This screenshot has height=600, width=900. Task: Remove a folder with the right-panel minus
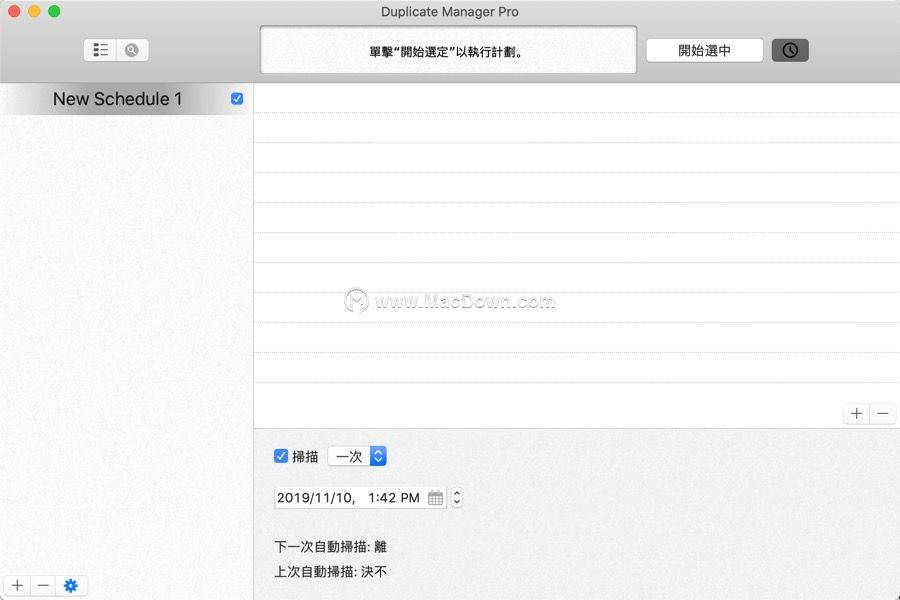coord(883,413)
